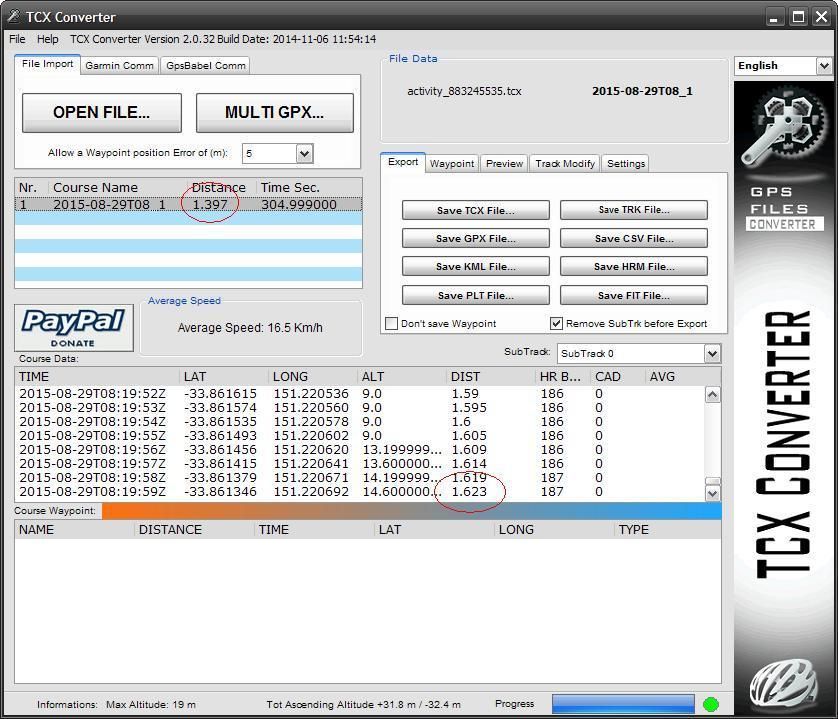Click Time Sec. value 304.999000
Screen dimensions: 838x719
click(299, 204)
